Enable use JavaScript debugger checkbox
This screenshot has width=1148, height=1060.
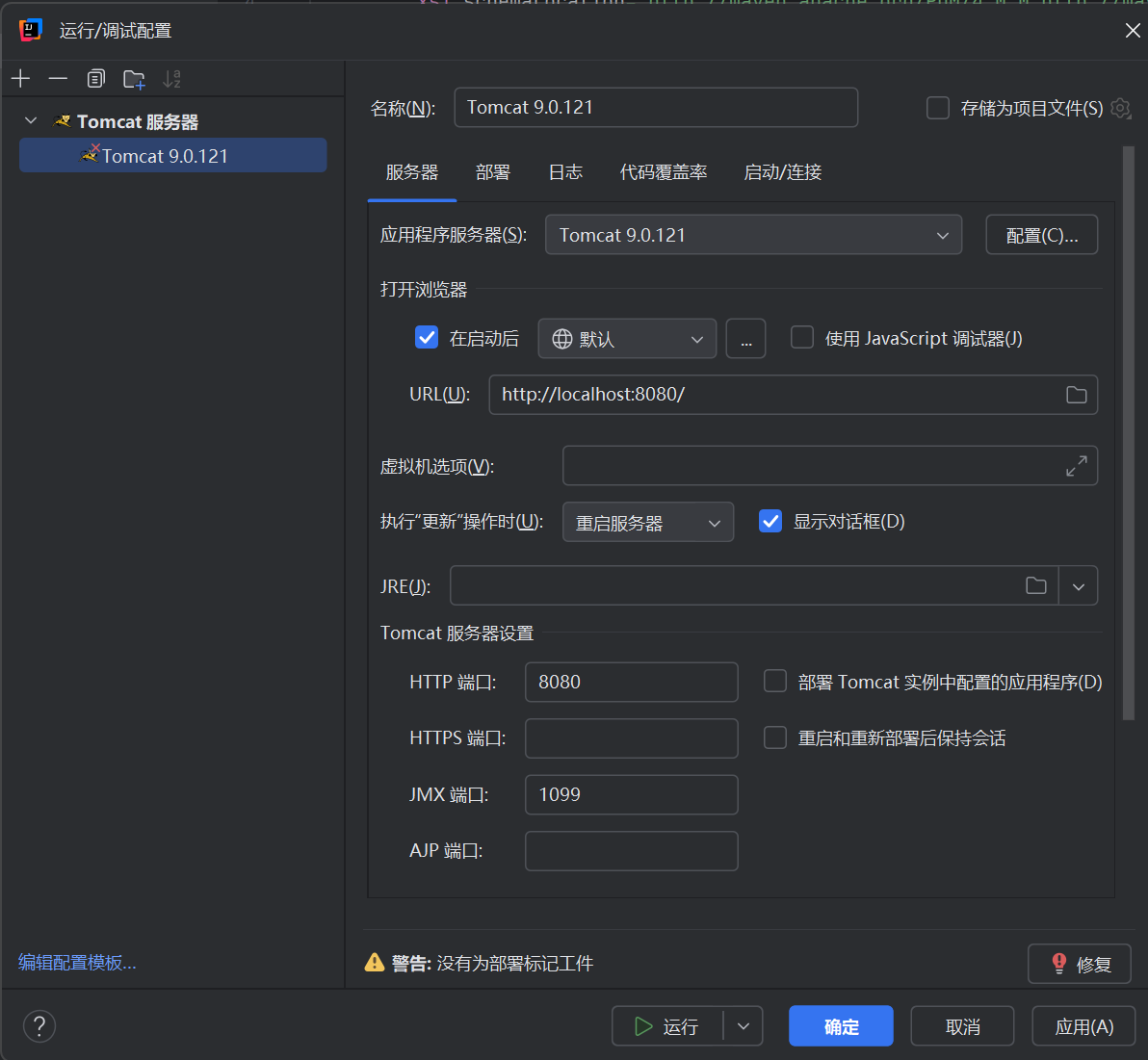pos(801,338)
